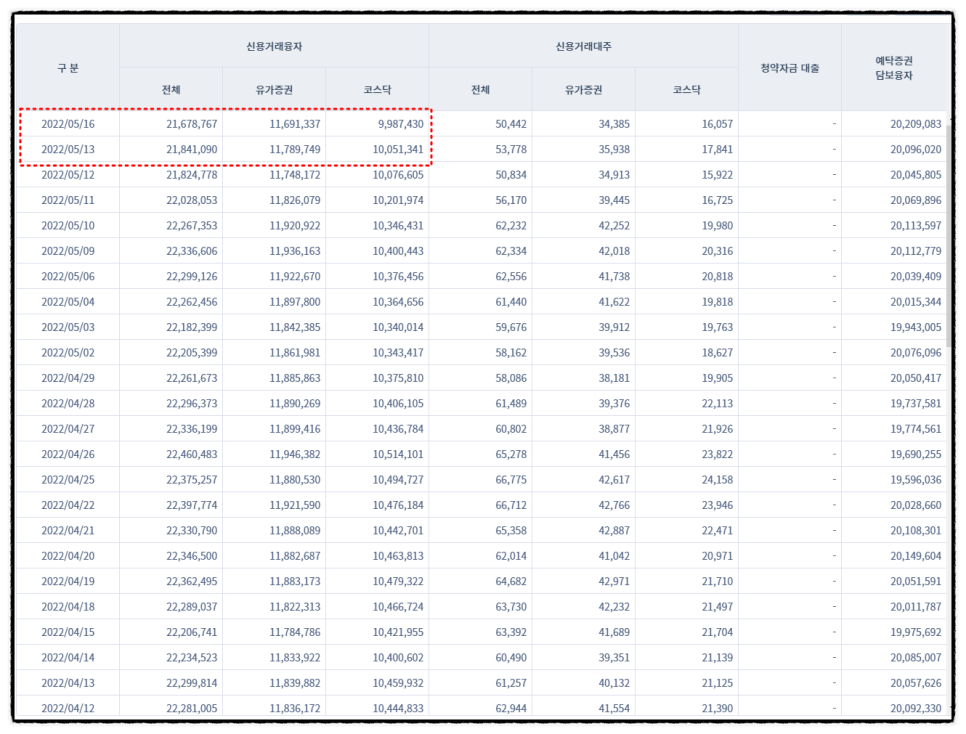This screenshot has height=734, width=966.
Task: Click the value 34,385
Action: (614, 124)
